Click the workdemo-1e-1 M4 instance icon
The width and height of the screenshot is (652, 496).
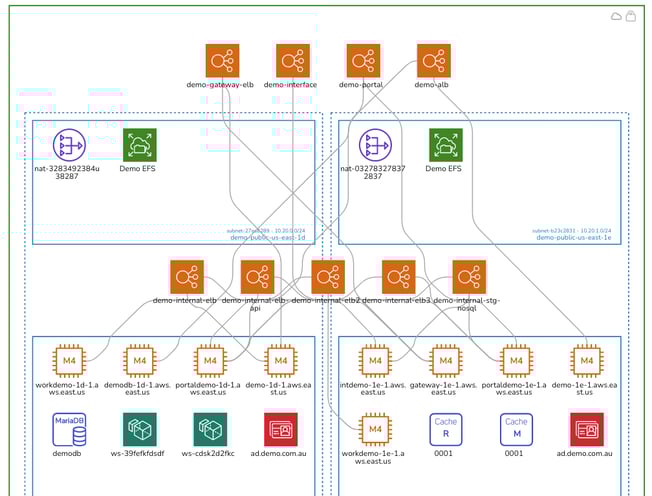pos(375,429)
